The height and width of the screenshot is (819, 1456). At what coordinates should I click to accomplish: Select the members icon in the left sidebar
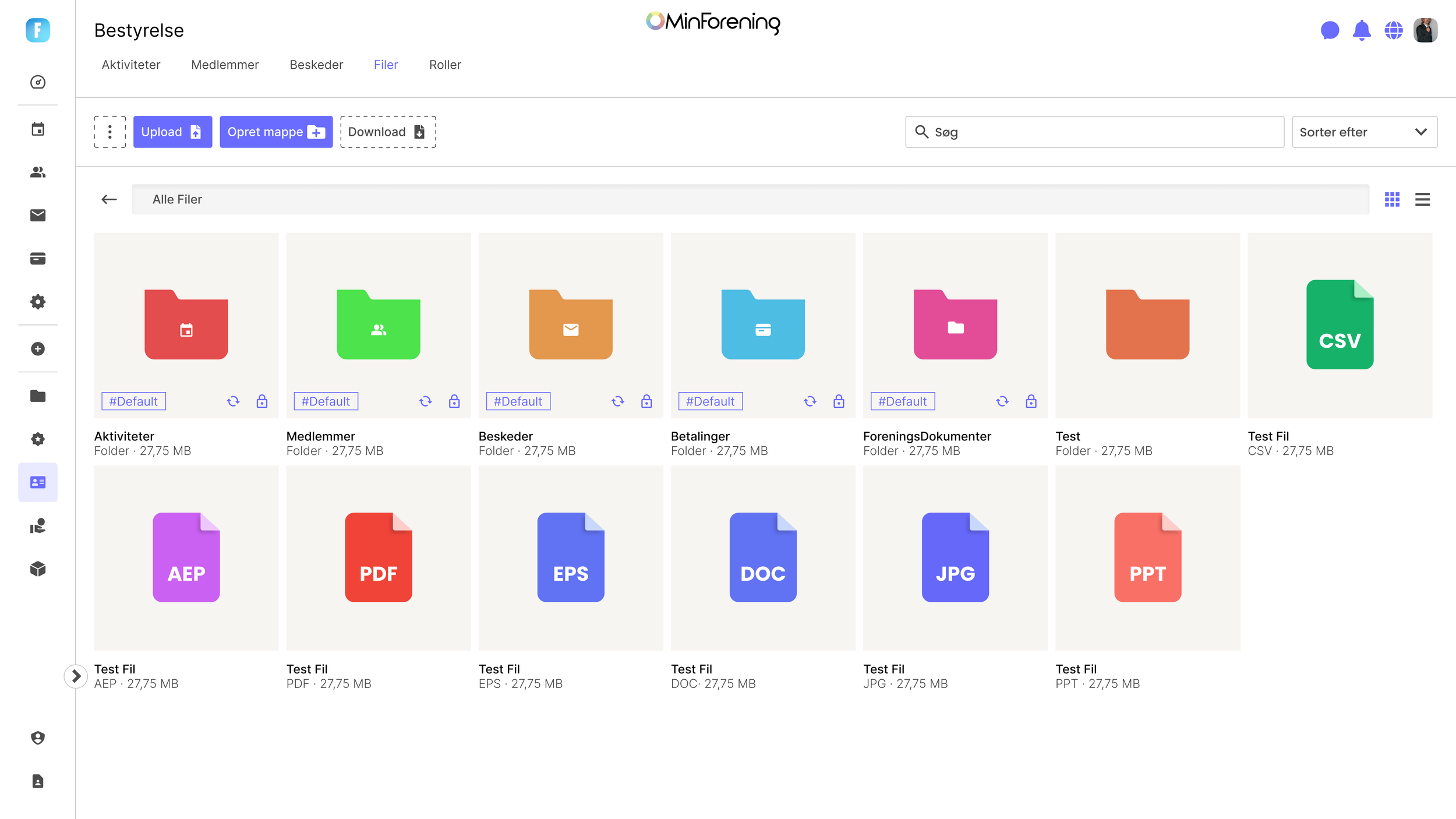click(37, 172)
